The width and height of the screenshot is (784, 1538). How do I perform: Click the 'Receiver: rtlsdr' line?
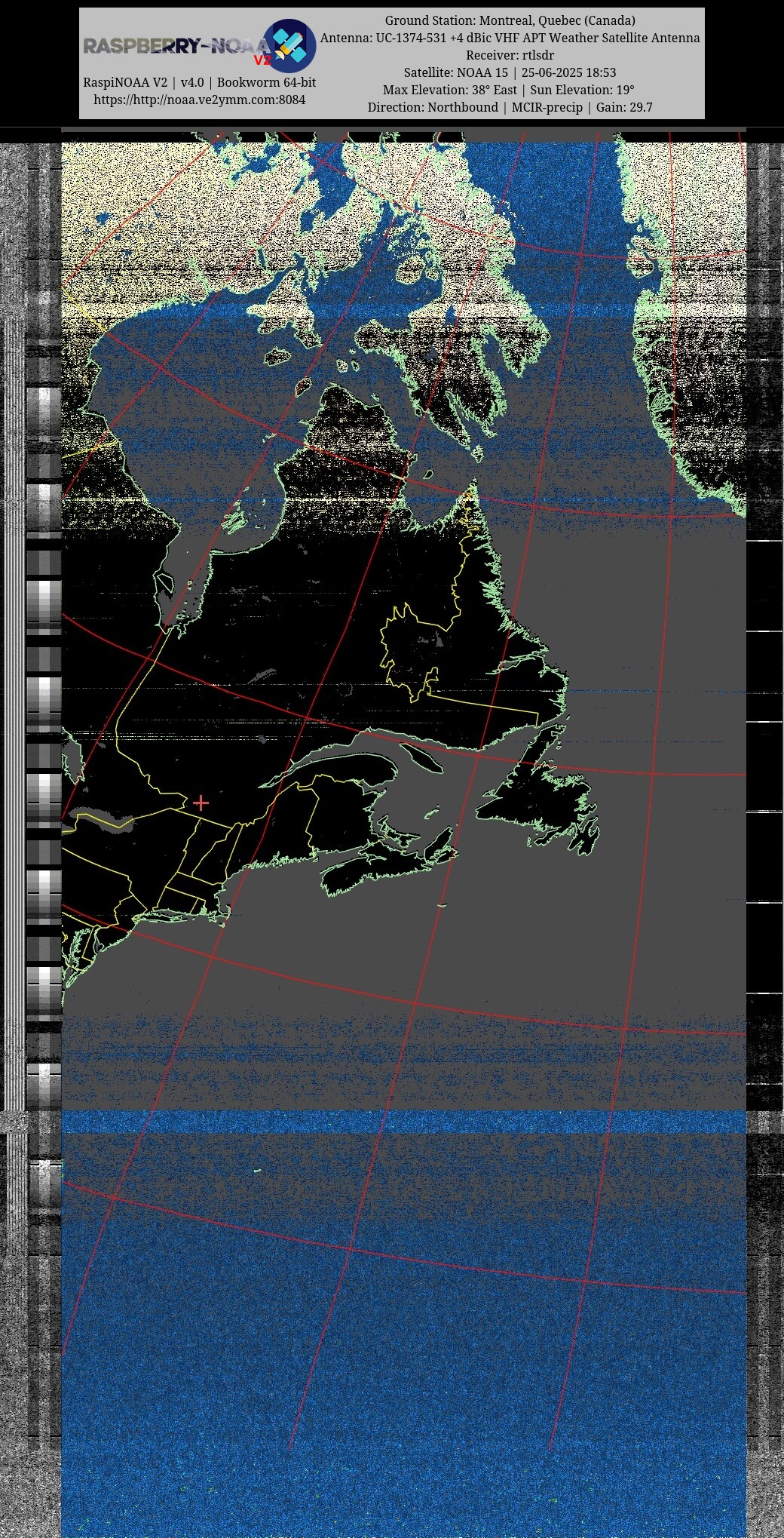510,55
